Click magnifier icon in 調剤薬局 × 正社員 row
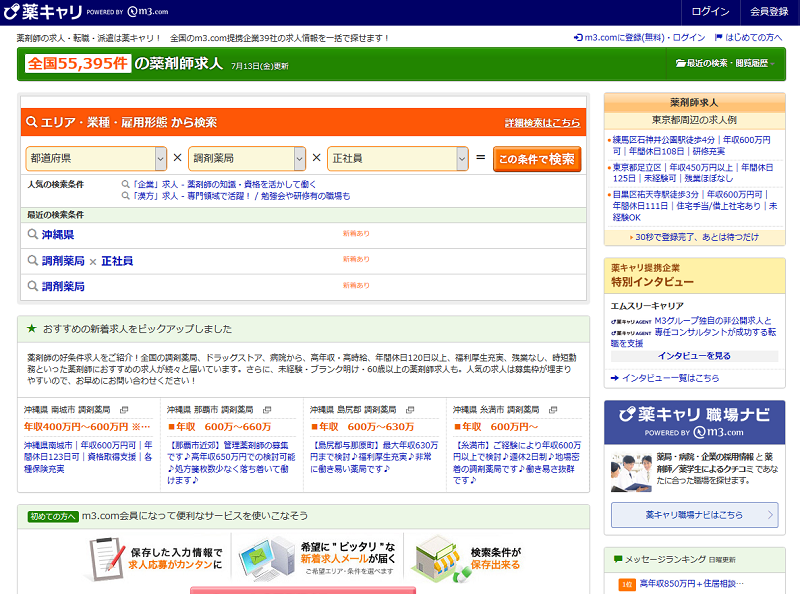The width and height of the screenshot is (800, 594). point(33,261)
